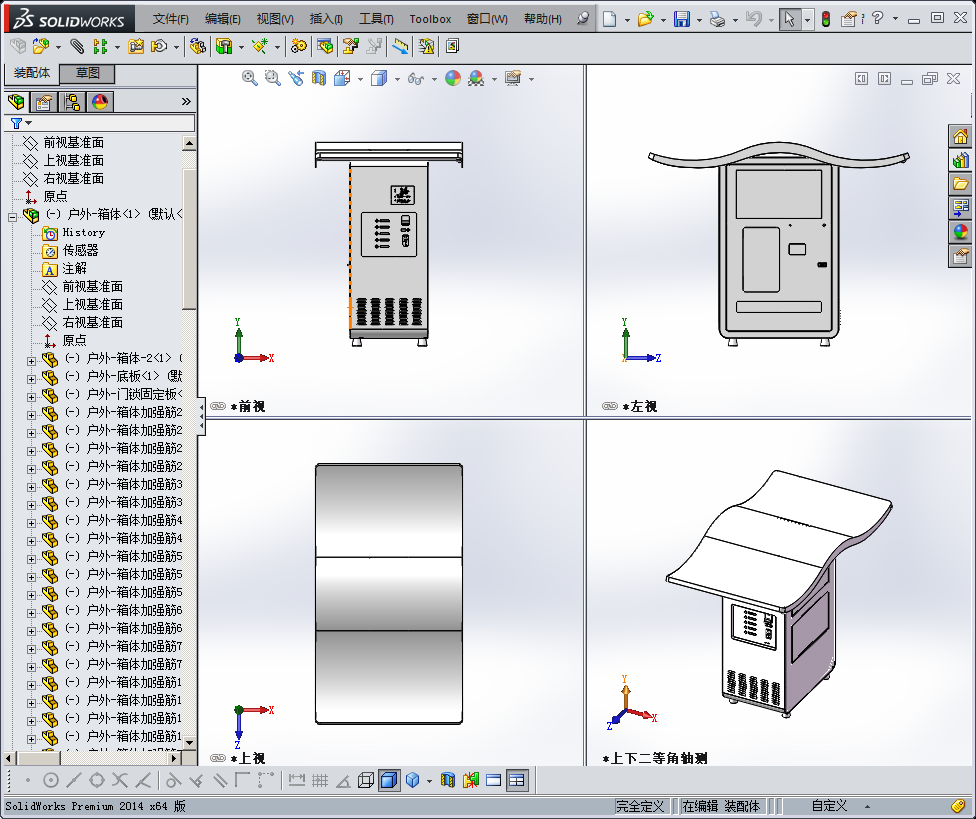Open the 文件(F) menu
This screenshot has width=976, height=819.
[171, 19]
